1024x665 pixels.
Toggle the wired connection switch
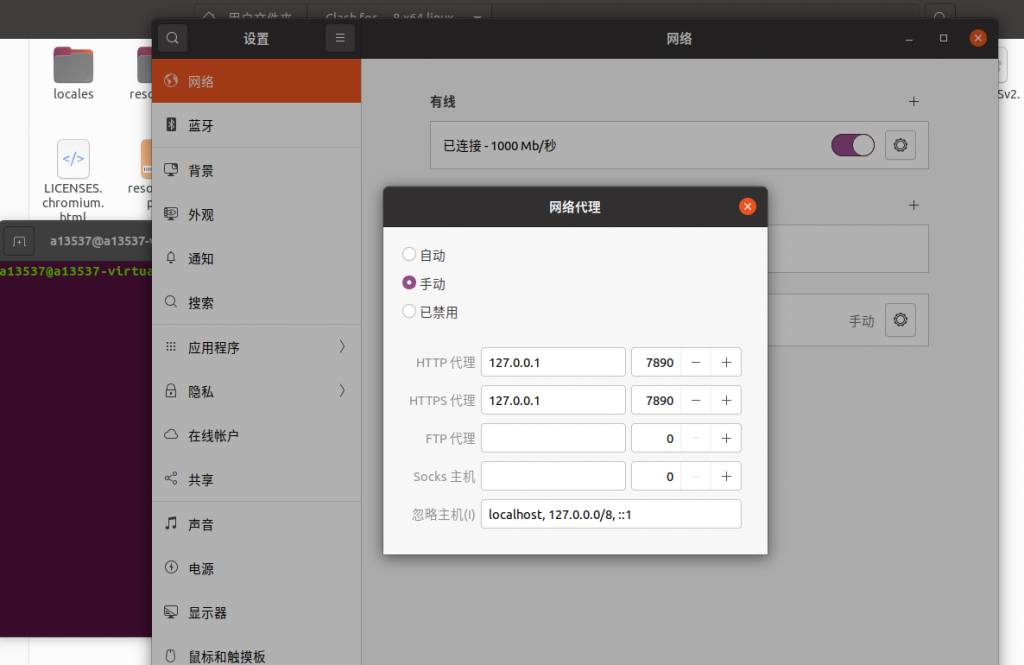pos(852,145)
